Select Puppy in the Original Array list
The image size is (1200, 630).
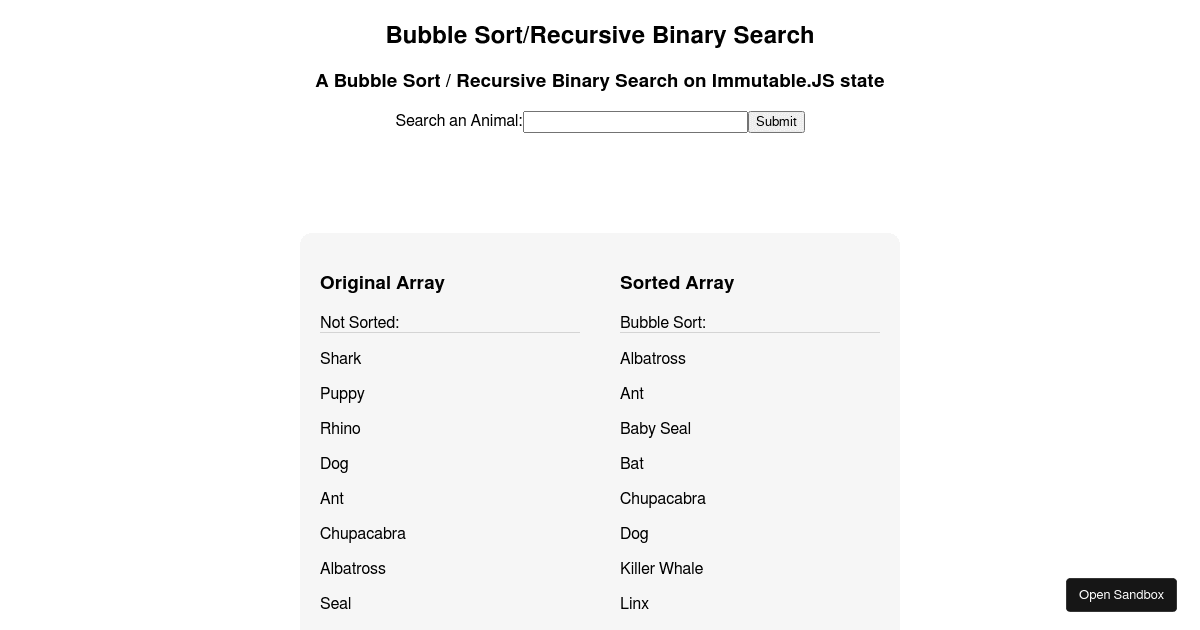coord(342,393)
